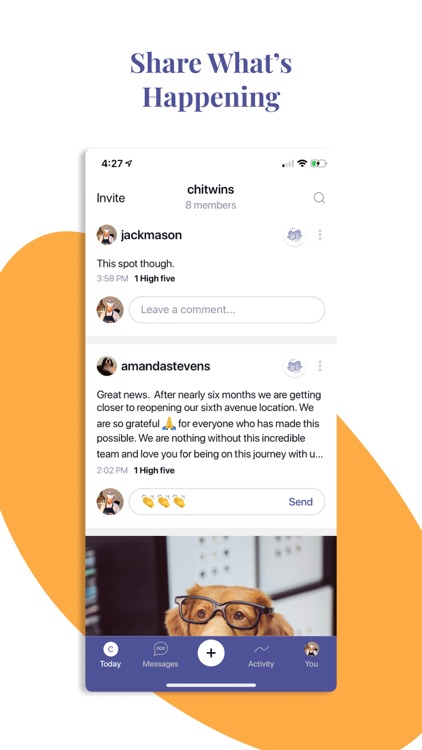Open the Today tab
Viewport: 422px width, 750px height.
111,655
